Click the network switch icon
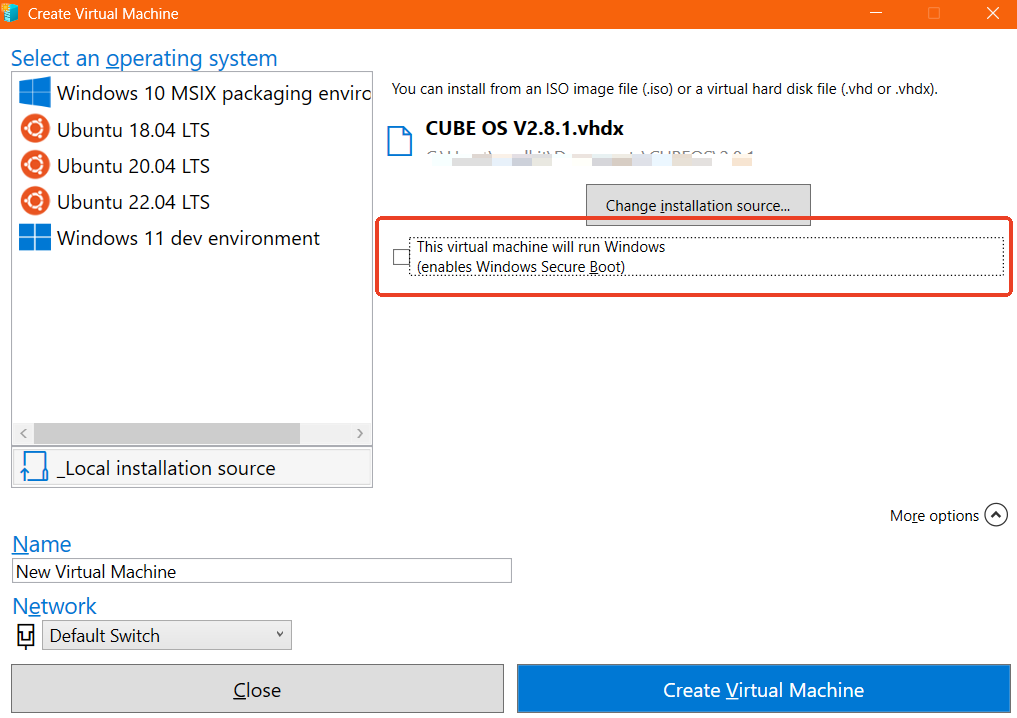 26,636
